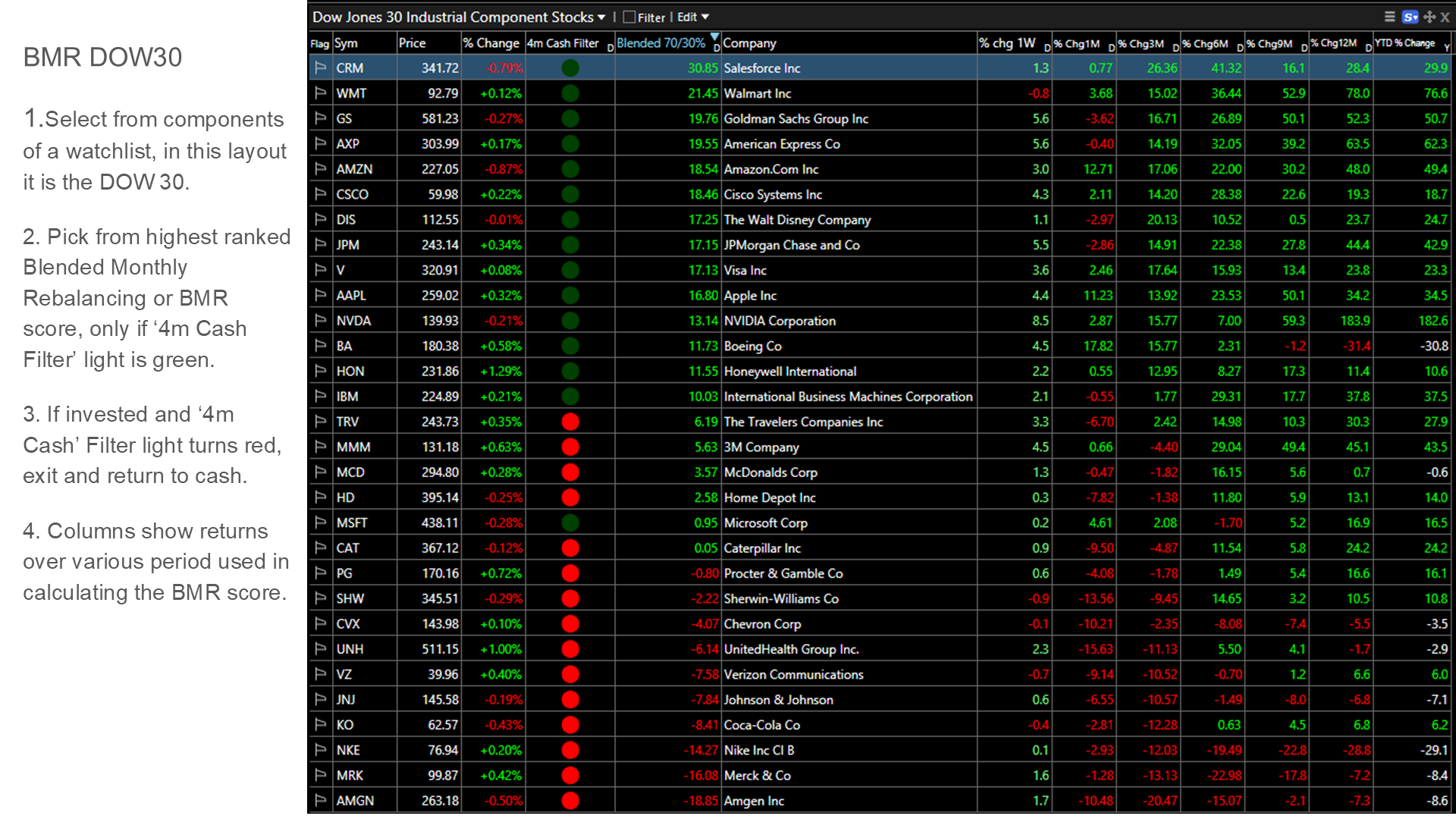Toggle WMT's green 4m Cash Filter light

click(x=570, y=93)
